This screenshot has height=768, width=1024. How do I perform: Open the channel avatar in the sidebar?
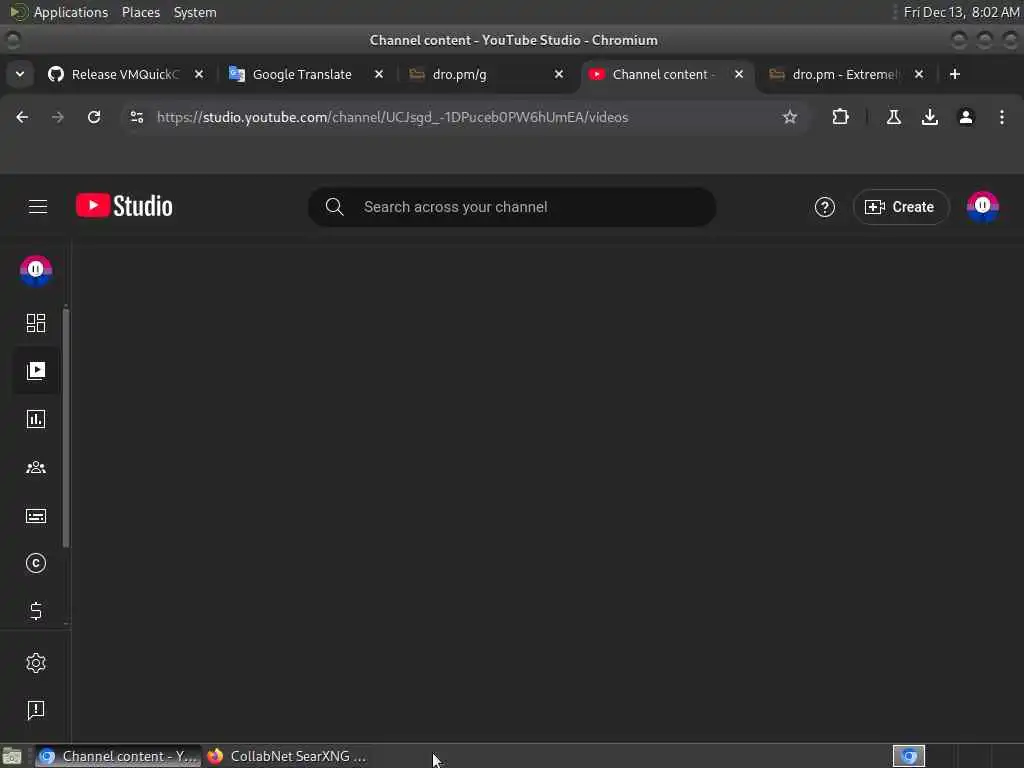(x=36, y=270)
